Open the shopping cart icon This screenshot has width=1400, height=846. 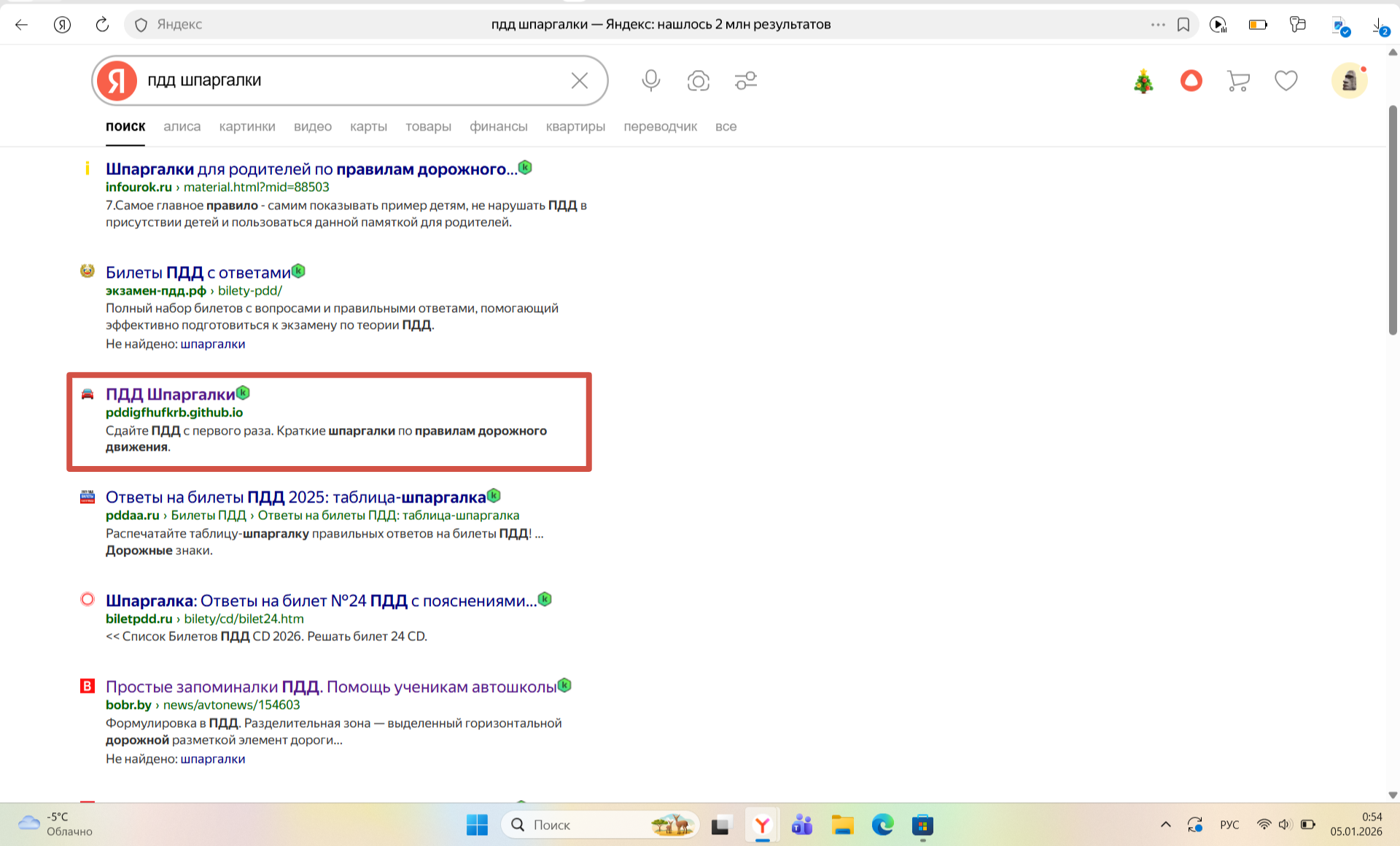pos(1238,80)
